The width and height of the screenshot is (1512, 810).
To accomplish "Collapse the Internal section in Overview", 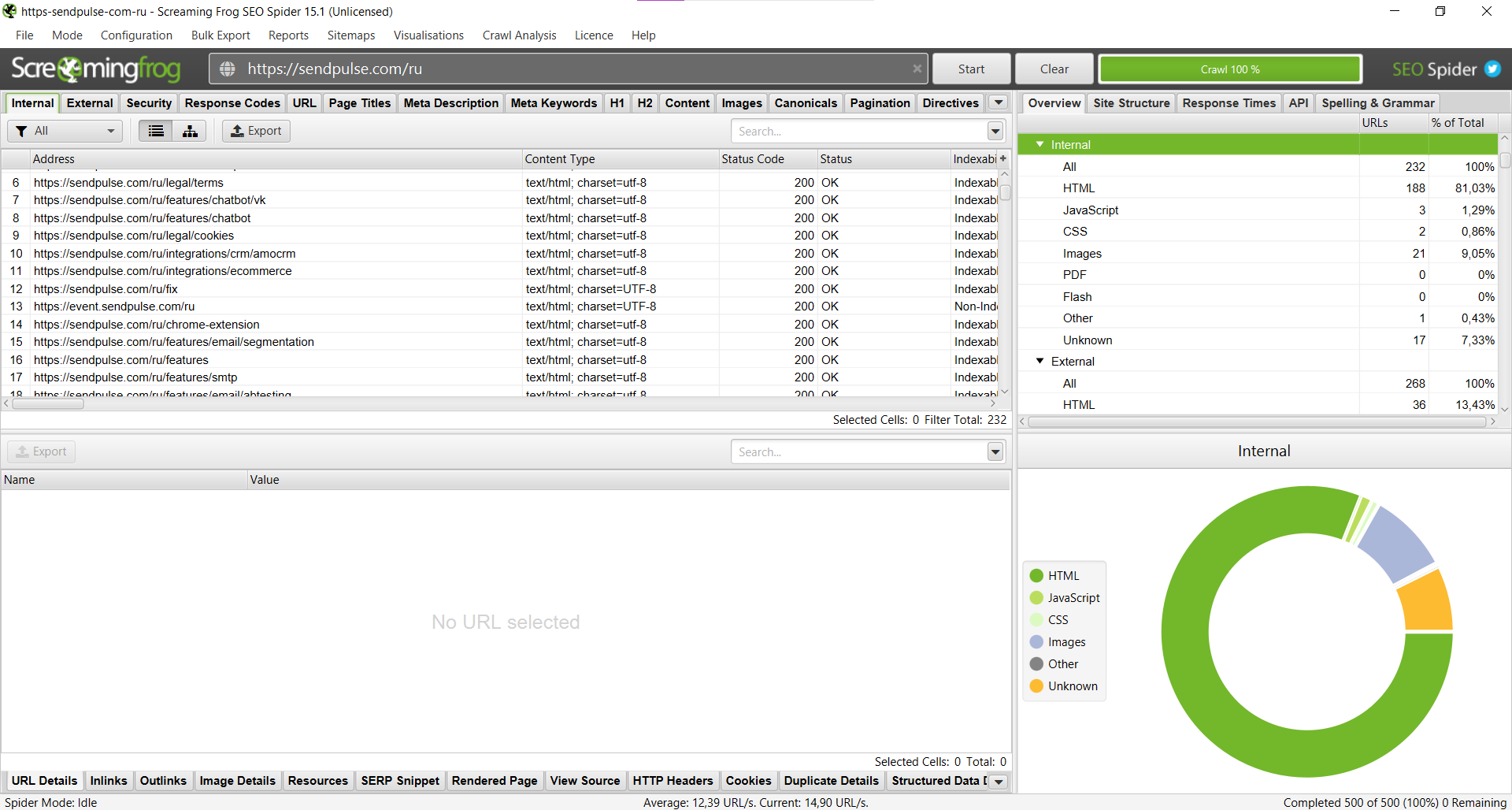I will pyautogui.click(x=1040, y=144).
